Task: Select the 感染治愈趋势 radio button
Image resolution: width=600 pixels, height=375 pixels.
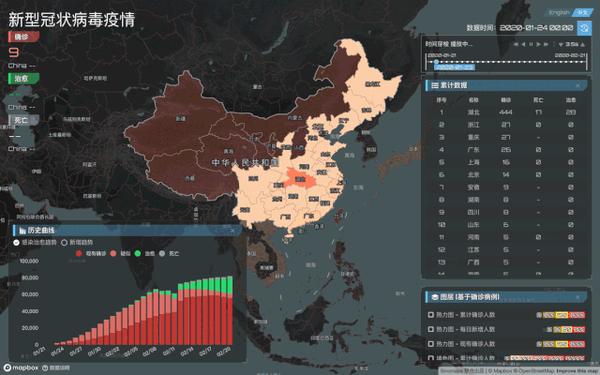Action: click(16, 242)
